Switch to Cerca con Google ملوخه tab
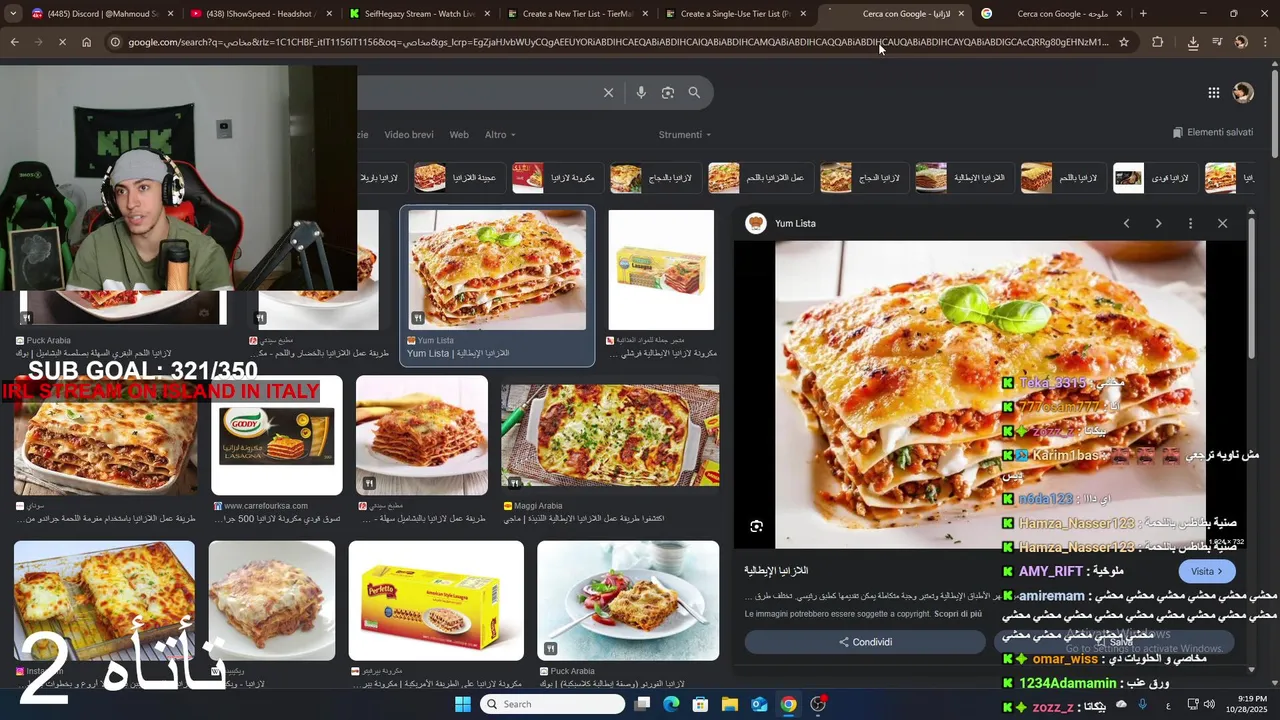 click(1053, 14)
